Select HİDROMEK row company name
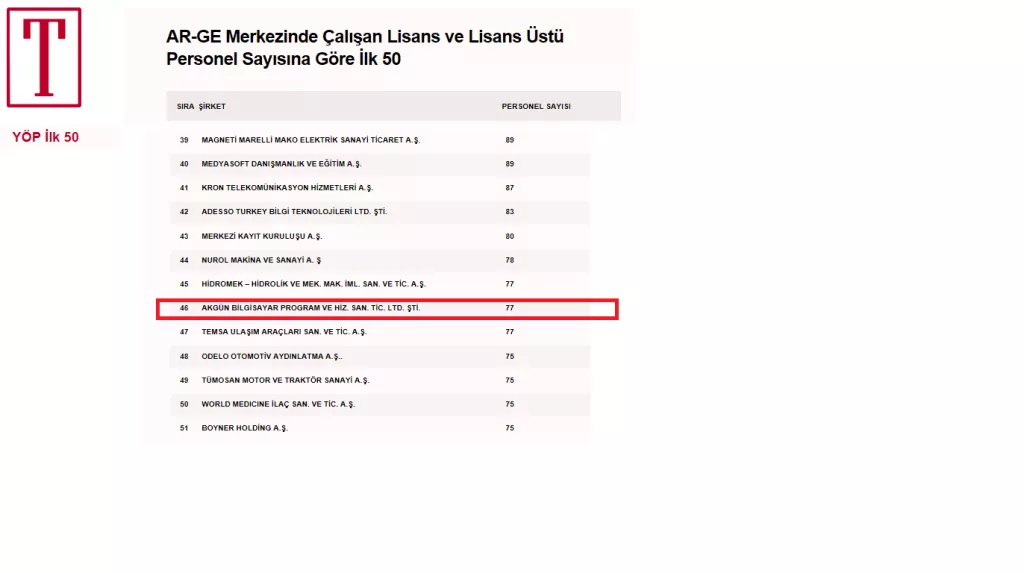The height and width of the screenshot is (573, 1024). (x=313, y=284)
